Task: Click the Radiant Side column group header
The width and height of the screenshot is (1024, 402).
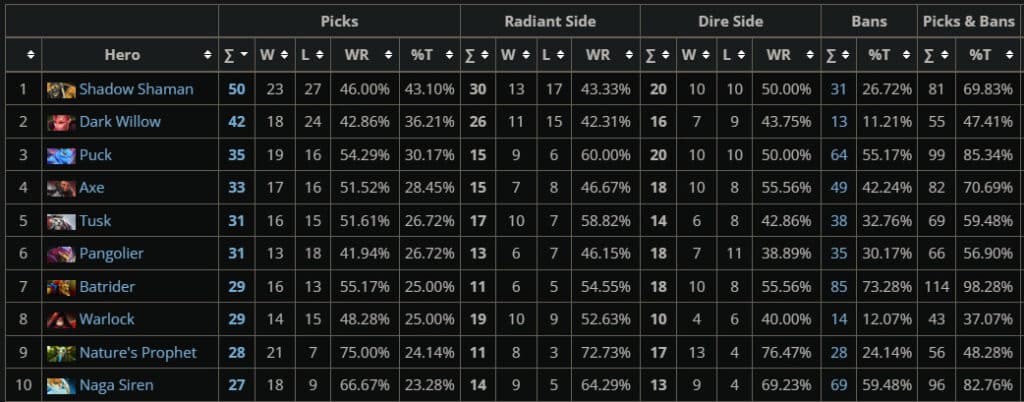Action: (550, 21)
